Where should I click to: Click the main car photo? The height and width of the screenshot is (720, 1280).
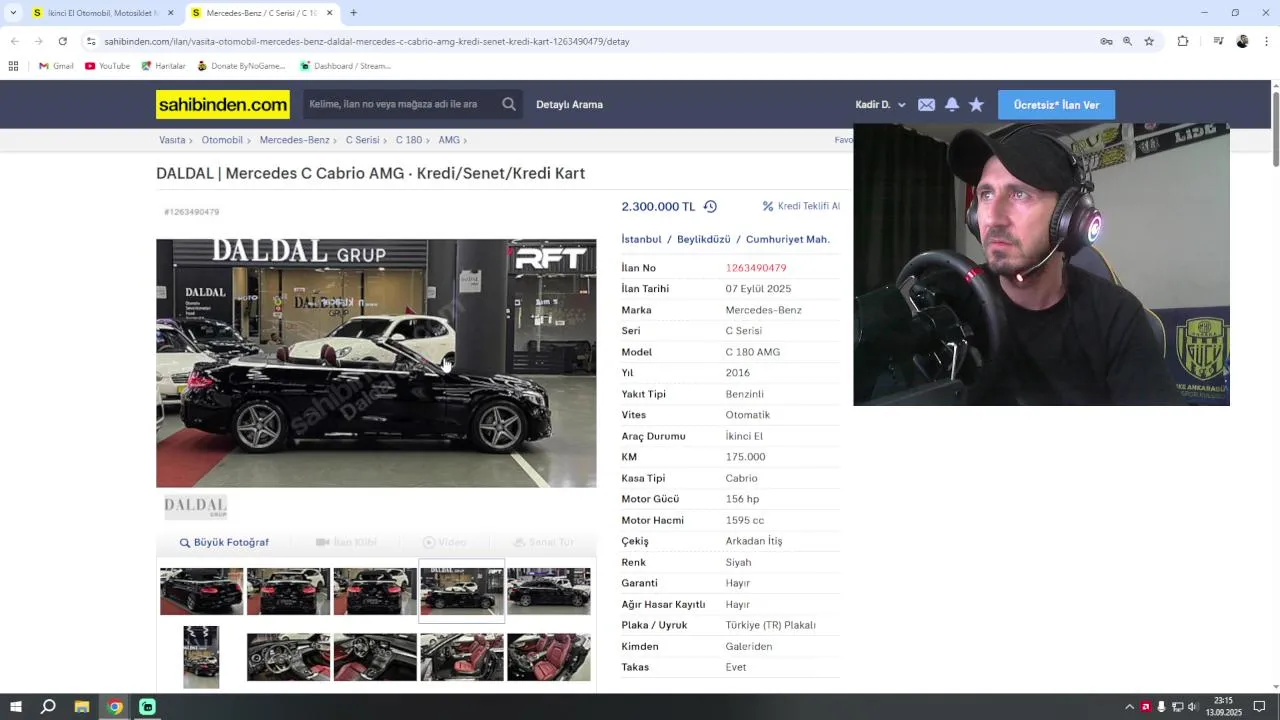[x=376, y=363]
